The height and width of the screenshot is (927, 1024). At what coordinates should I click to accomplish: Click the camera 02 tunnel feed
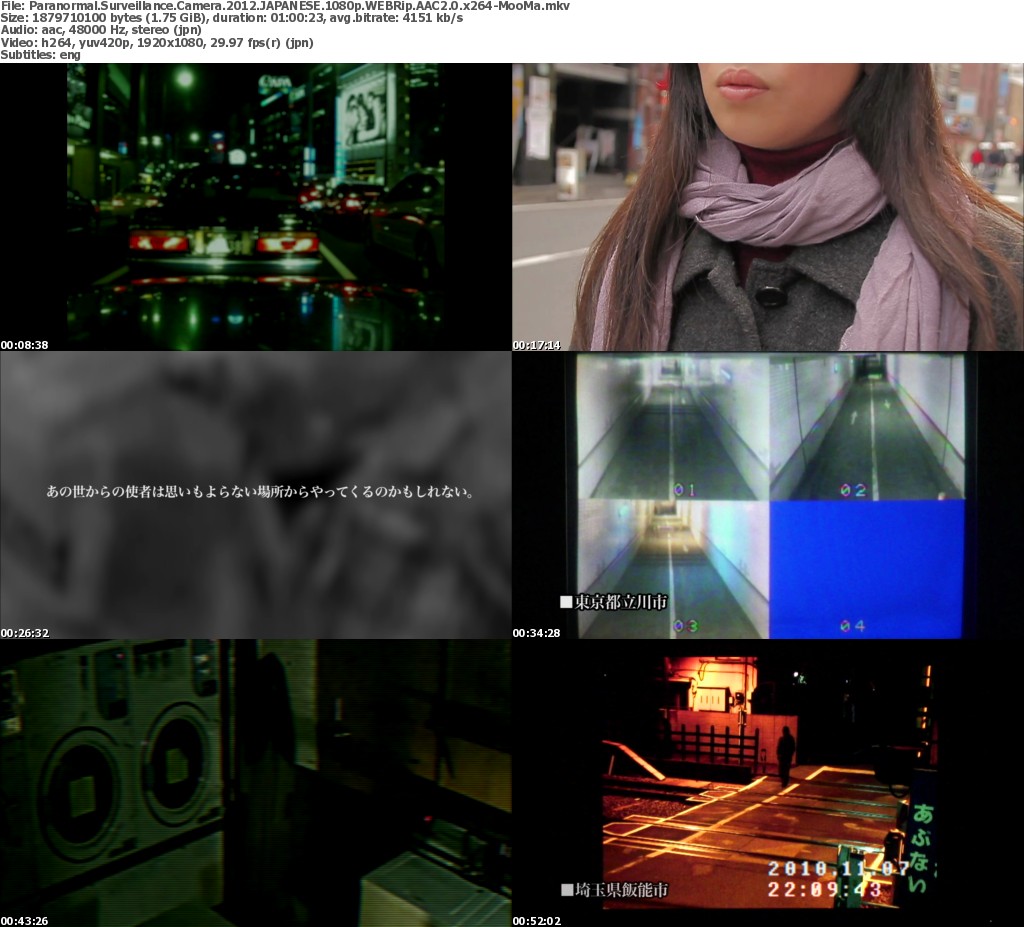coord(866,427)
